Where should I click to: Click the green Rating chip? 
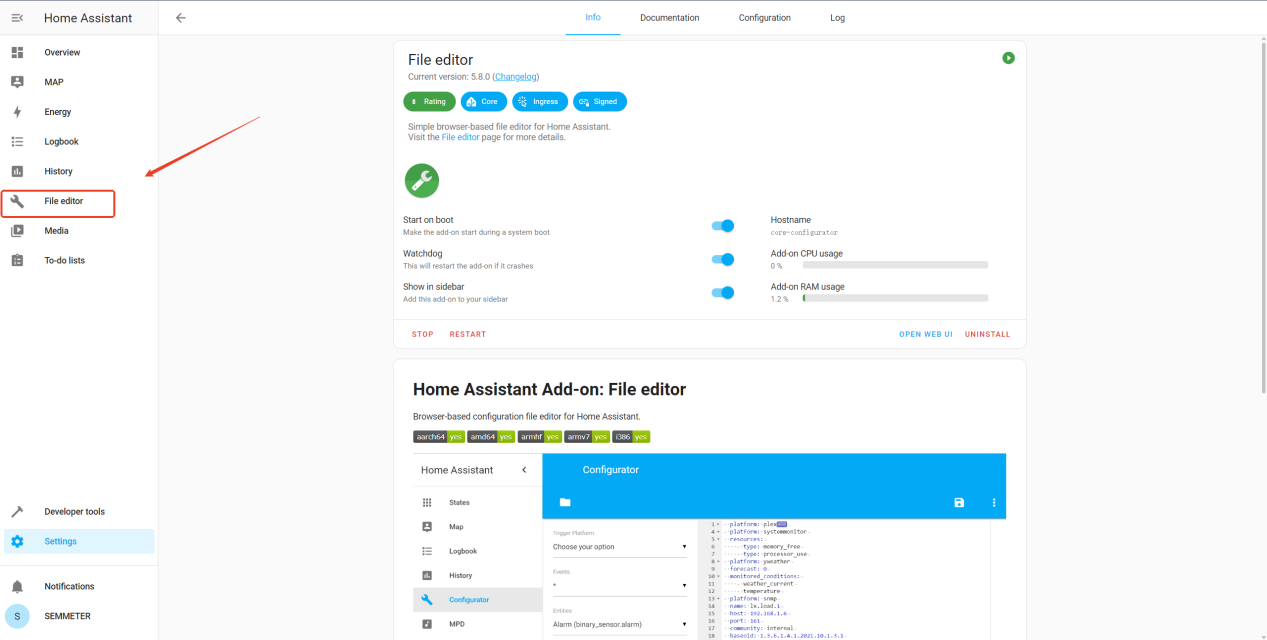430,101
